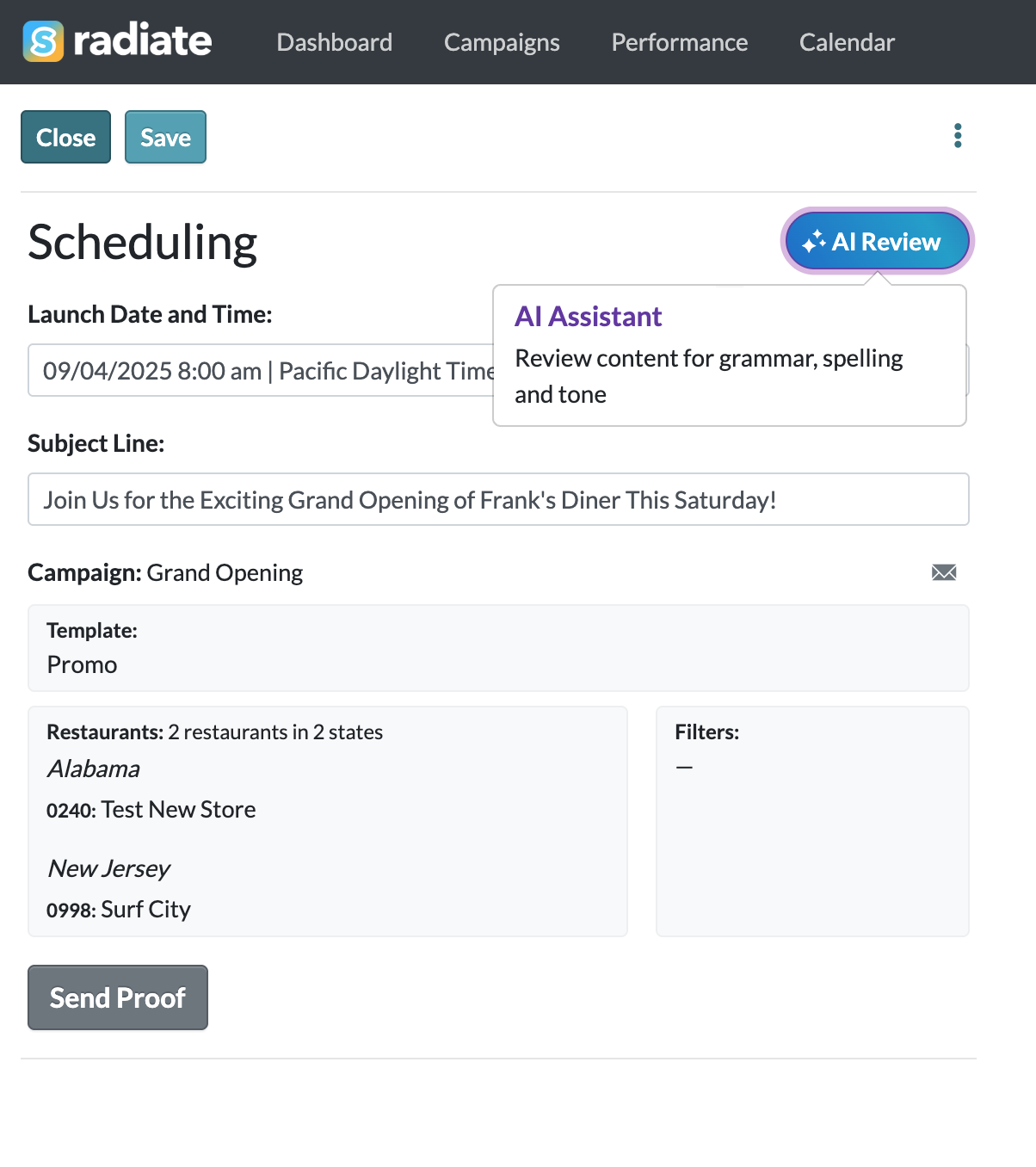
Task: Click into the Subject Line field
Action: [497, 500]
